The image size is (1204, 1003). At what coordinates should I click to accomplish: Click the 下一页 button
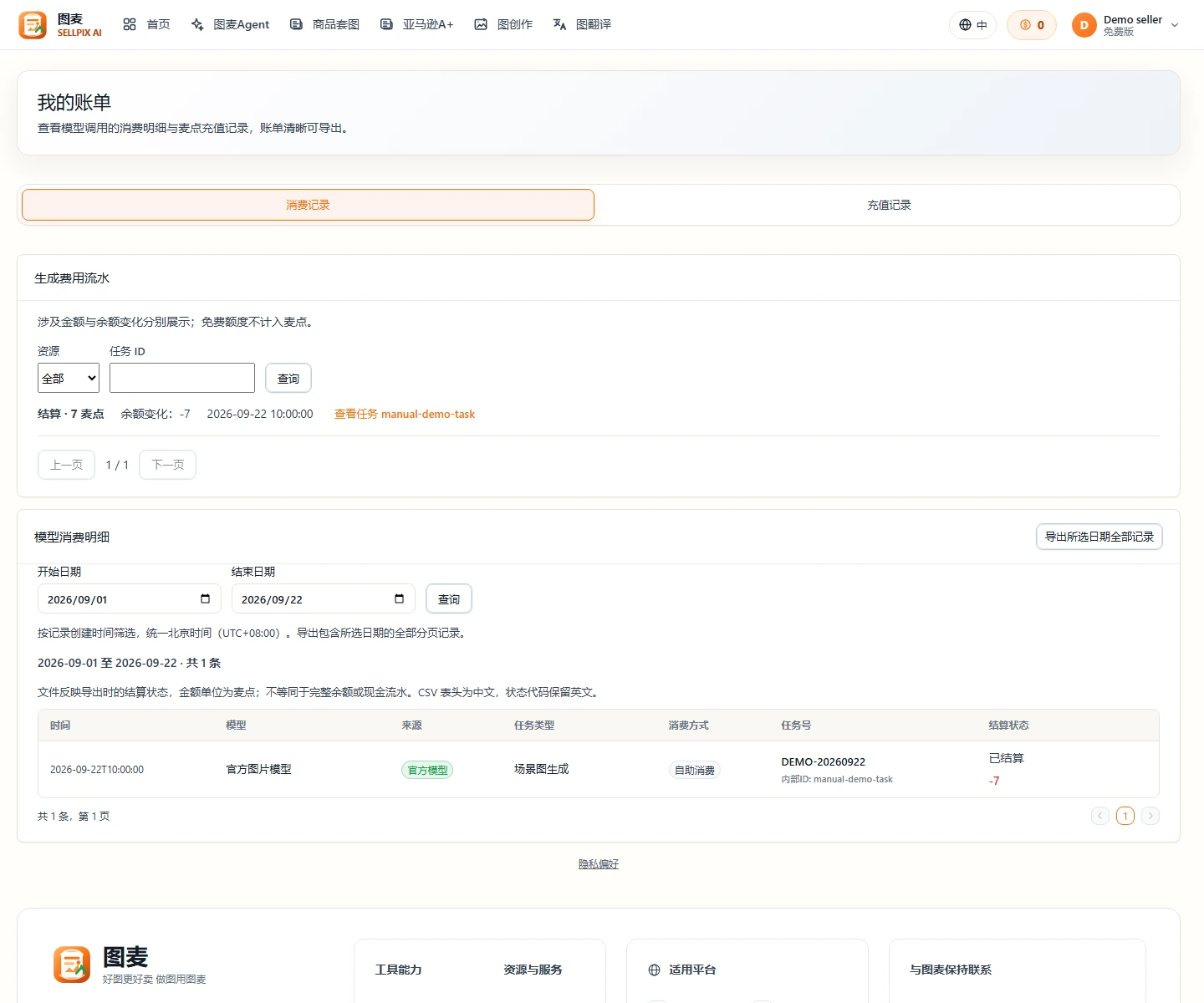(167, 465)
